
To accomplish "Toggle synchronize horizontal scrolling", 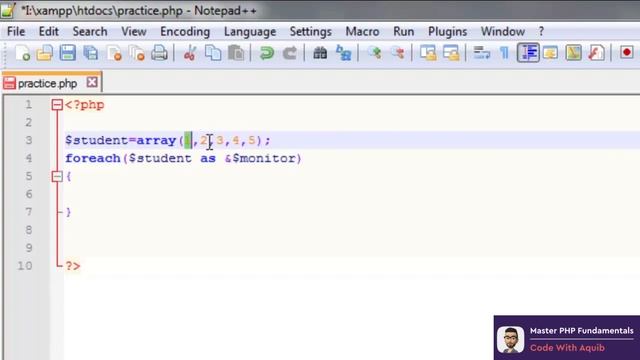I will point(451,53).
